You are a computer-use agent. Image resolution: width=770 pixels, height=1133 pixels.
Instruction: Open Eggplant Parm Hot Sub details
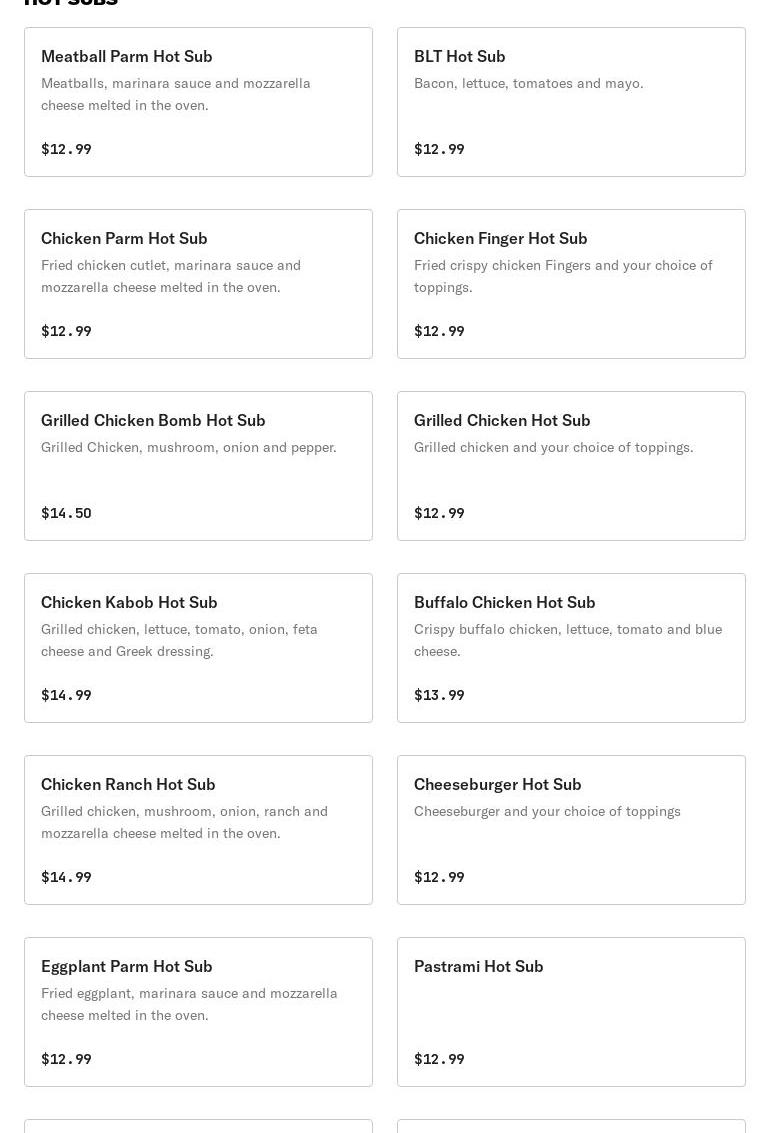(x=199, y=1012)
